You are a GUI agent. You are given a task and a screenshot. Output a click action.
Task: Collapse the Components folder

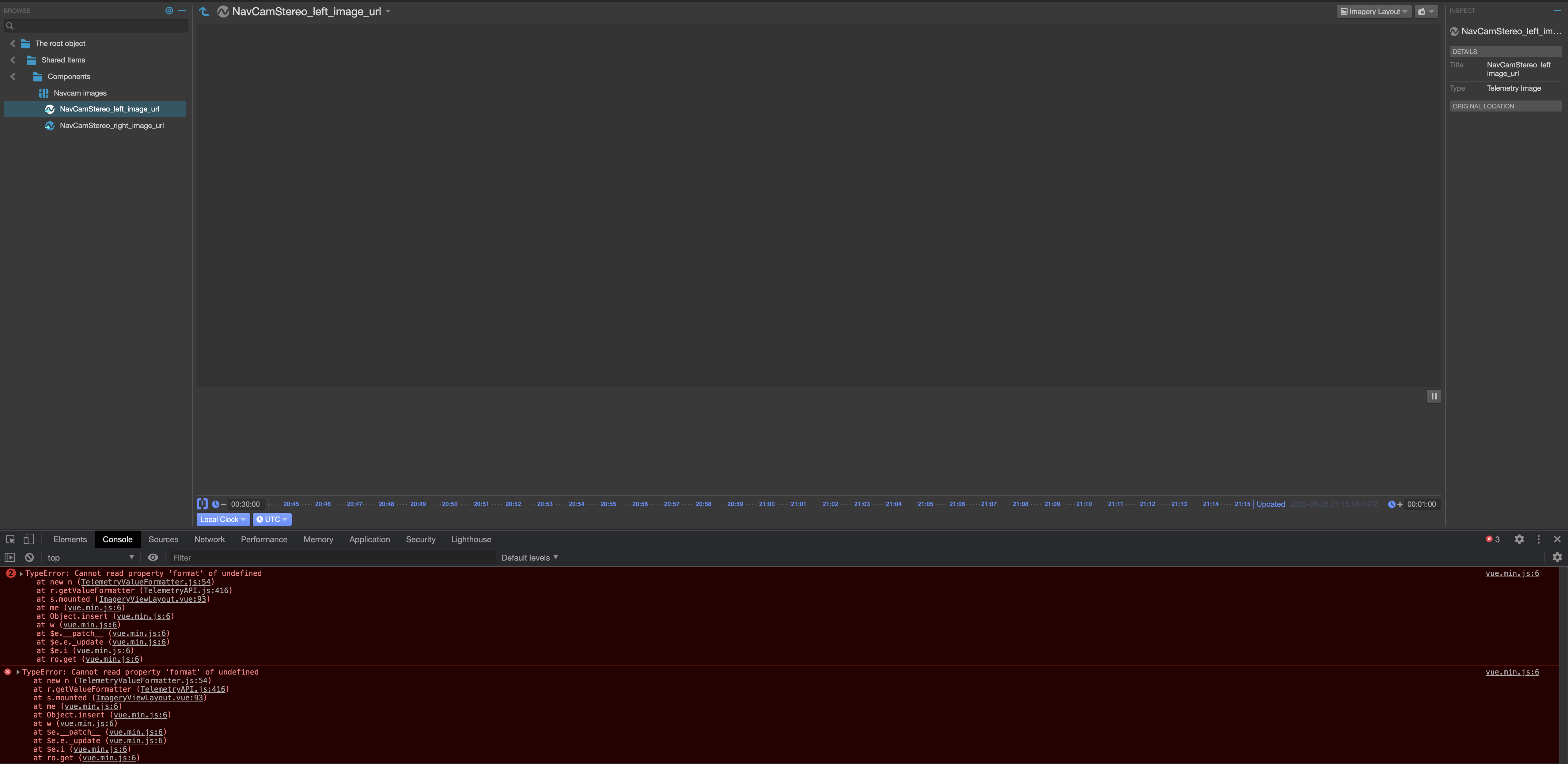click(x=13, y=77)
